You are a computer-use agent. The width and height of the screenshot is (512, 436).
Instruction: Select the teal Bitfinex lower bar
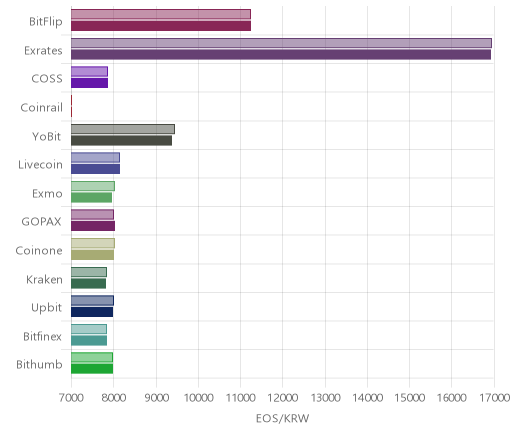[x=89, y=341]
